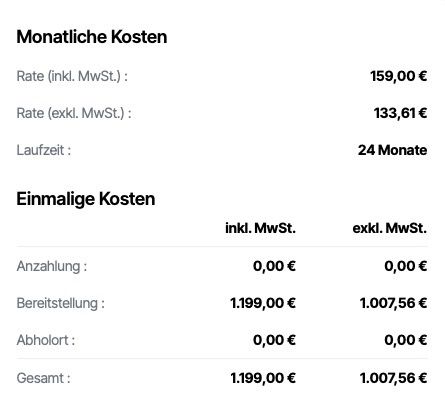Click the Gesamt row label
Image resolution: width=445 pixels, height=414 pixels.
[x=43, y=378]
